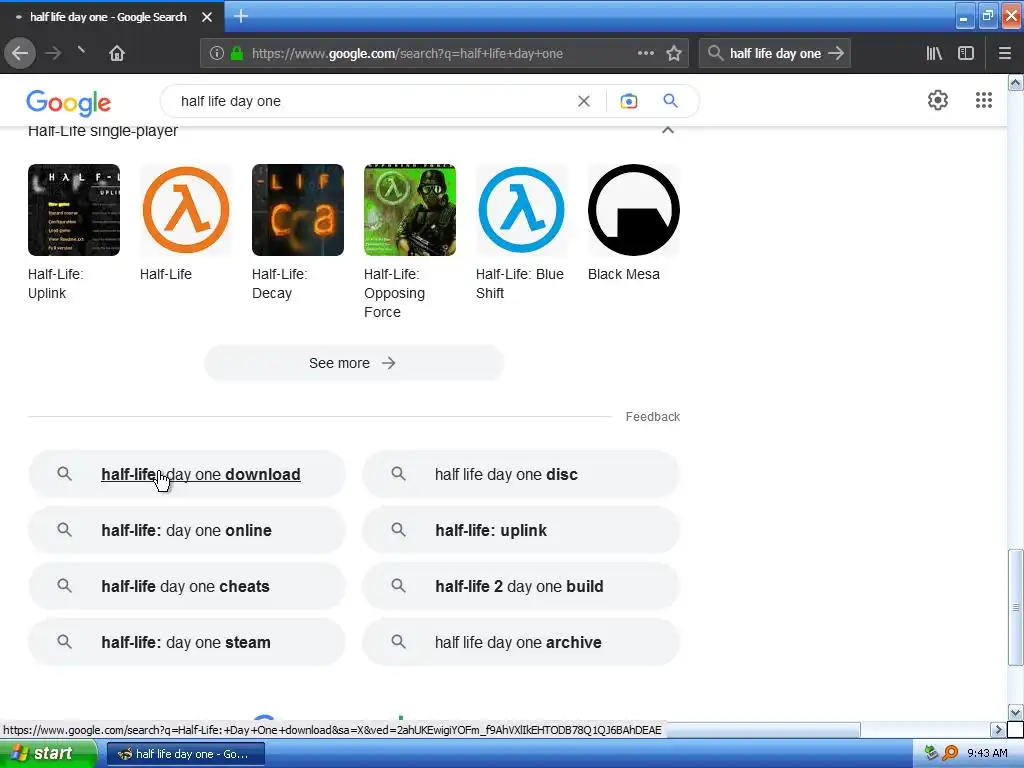Open the Firefox home page icon
This screenshot has width=1024, height=768.
click(x=117, y=54)
